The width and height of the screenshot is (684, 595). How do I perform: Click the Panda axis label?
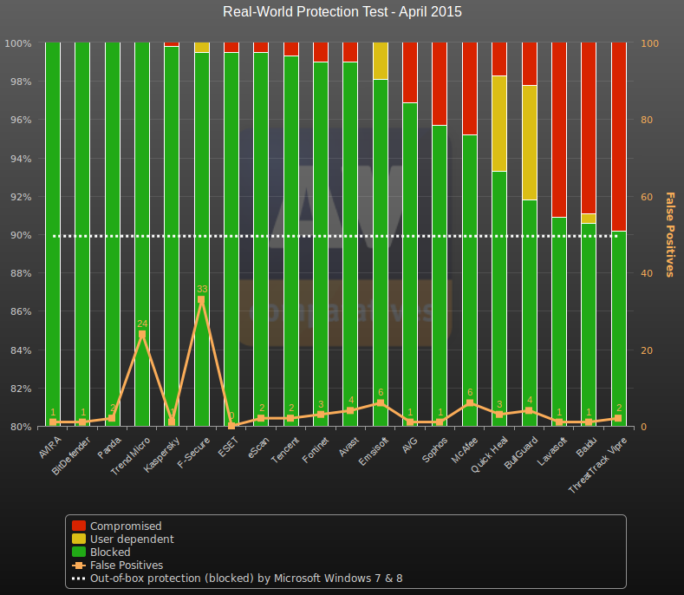(109, 448)
